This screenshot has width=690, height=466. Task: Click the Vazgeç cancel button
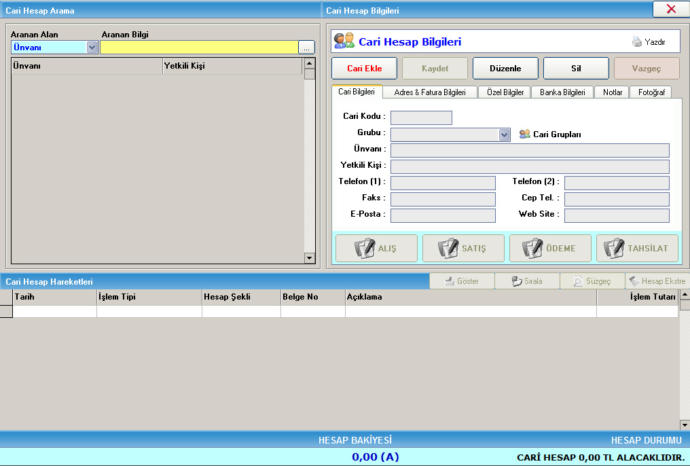click(646, 69)
